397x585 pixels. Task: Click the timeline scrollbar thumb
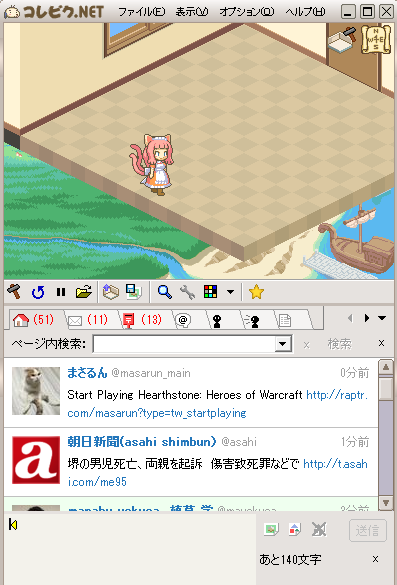coord(386,388)
